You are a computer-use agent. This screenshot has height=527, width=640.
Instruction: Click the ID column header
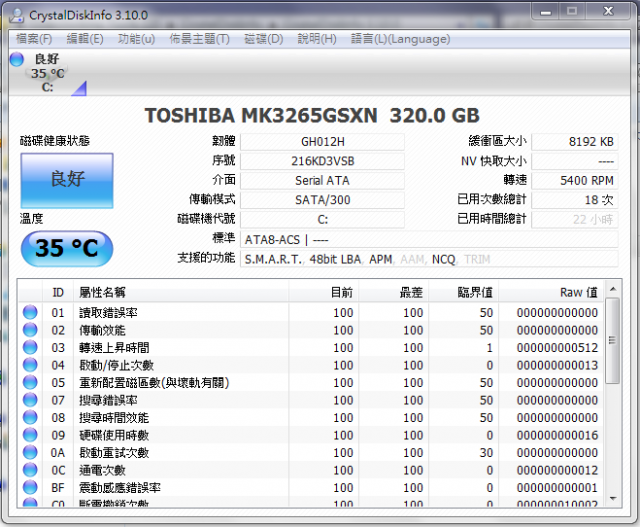pos(58,292)
